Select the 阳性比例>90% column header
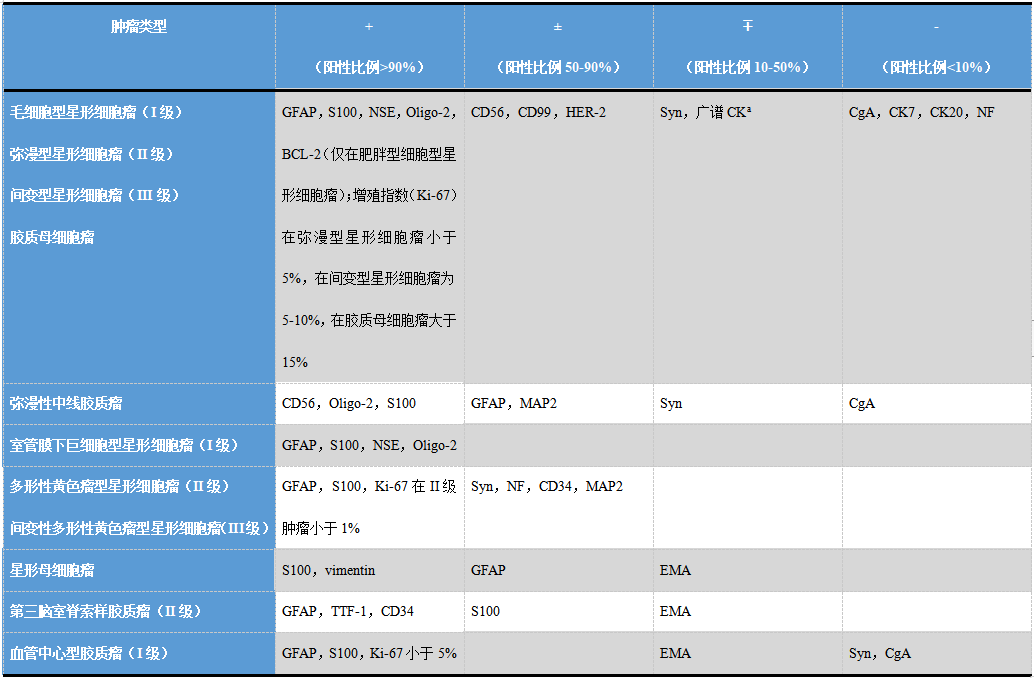1034x678 pixels. tap(369, 67)
